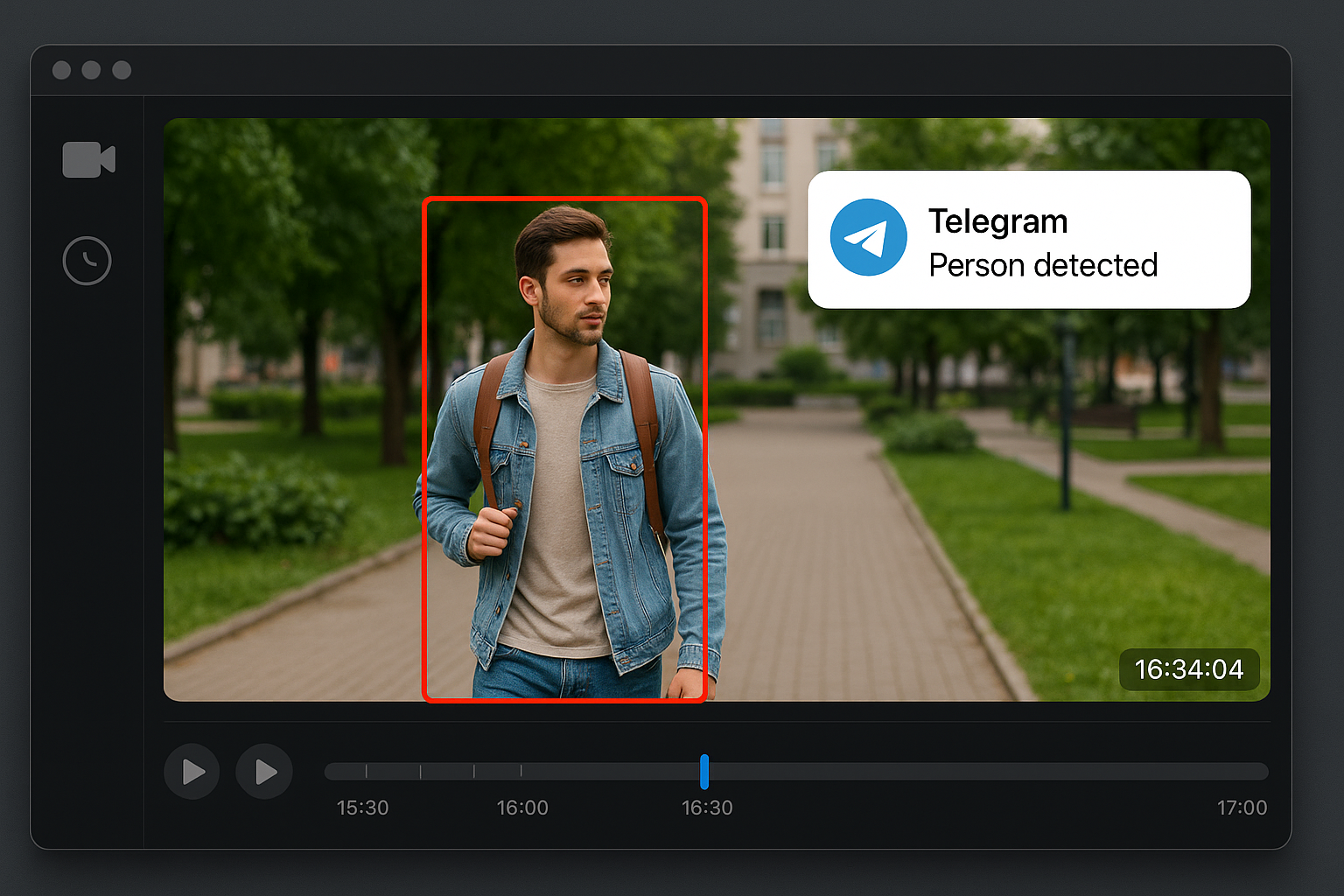The width and height of the screenshot is (1344, 896).
Task: Click the 16:34:04 timestamp overlay
Action: (1189, 669)
